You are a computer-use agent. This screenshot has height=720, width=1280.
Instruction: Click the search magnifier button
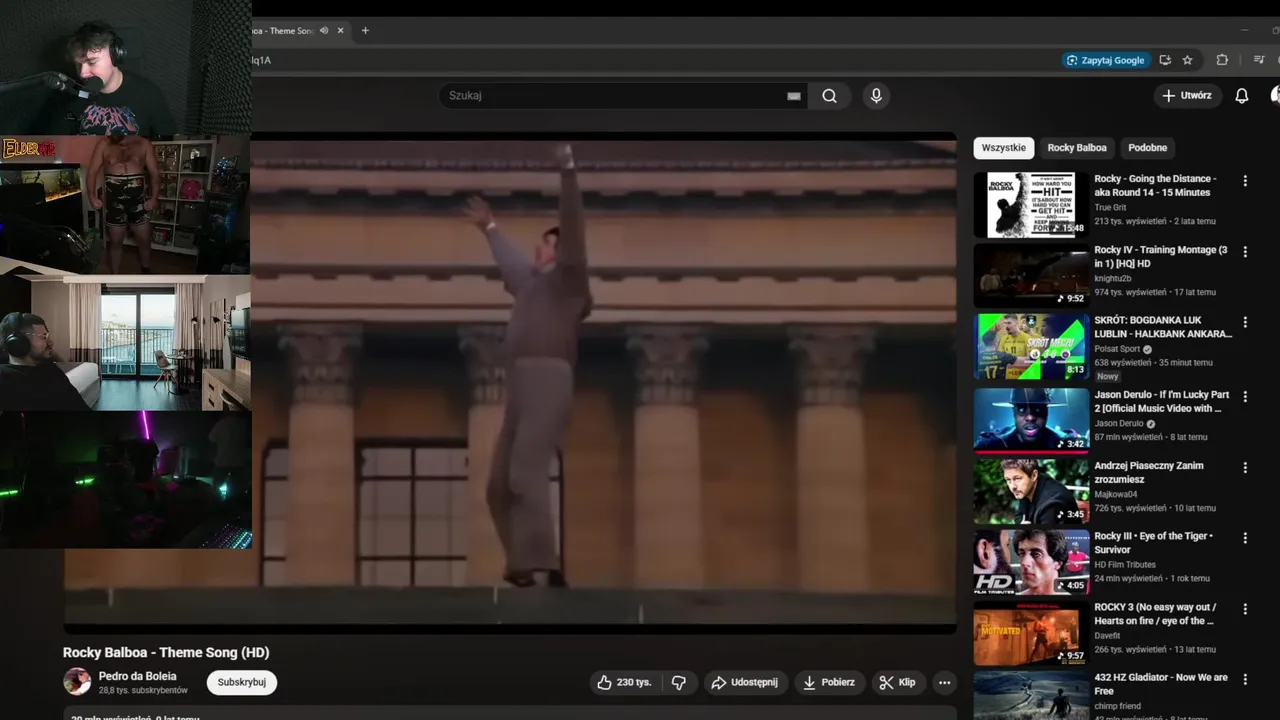pos(829,96)
